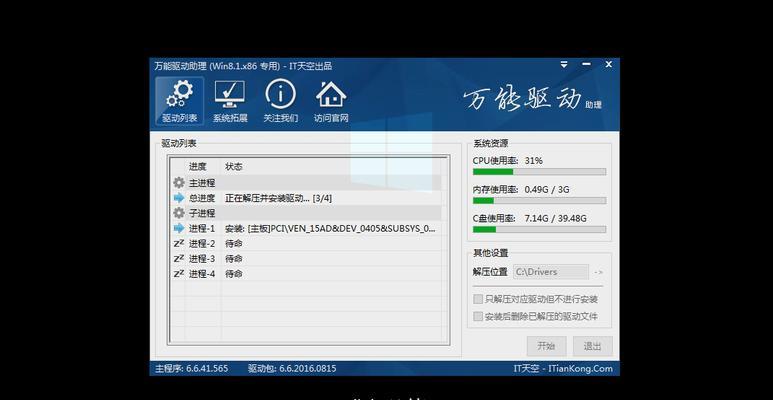This screenshot has height=400, width=773.
Task: Select the 主进程 row label
Action: pos(202,183)
